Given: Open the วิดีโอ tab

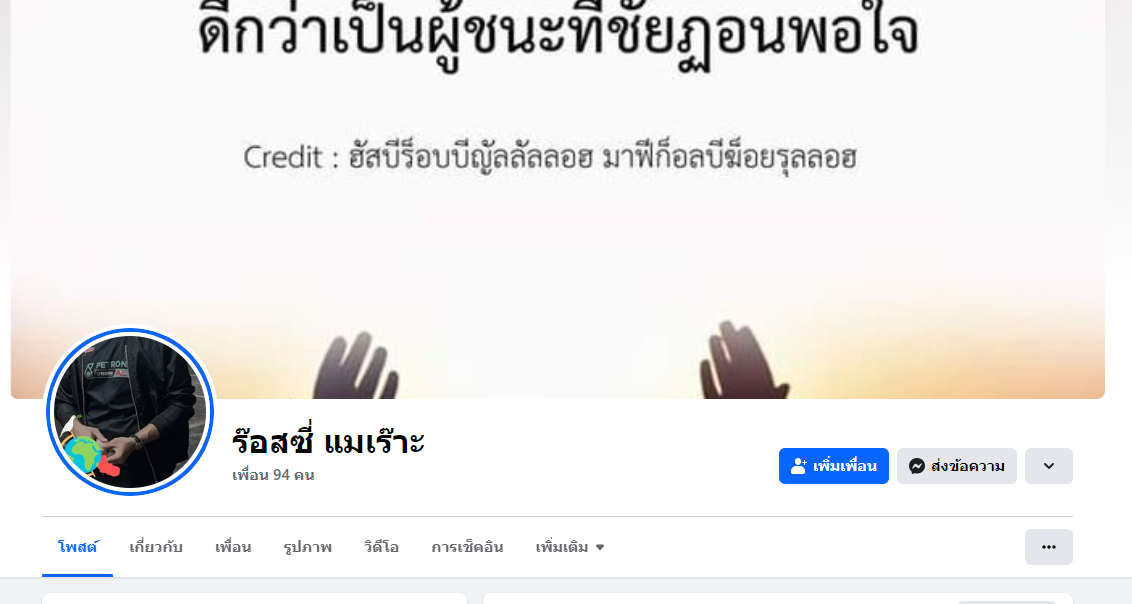Looking at the screenshot, I should (381, 547).
